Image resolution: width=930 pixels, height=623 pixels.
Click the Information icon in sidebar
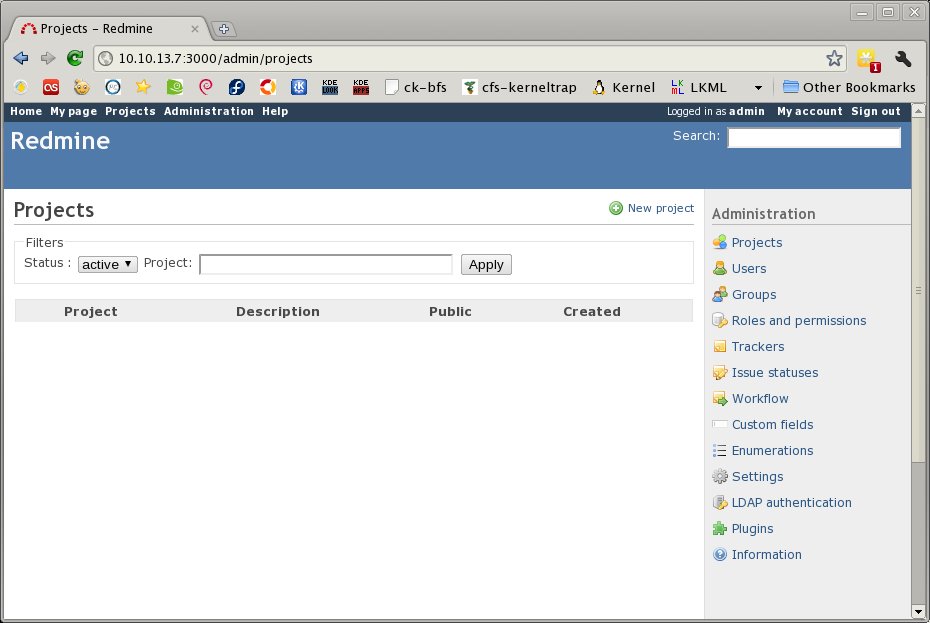point(719,555)
